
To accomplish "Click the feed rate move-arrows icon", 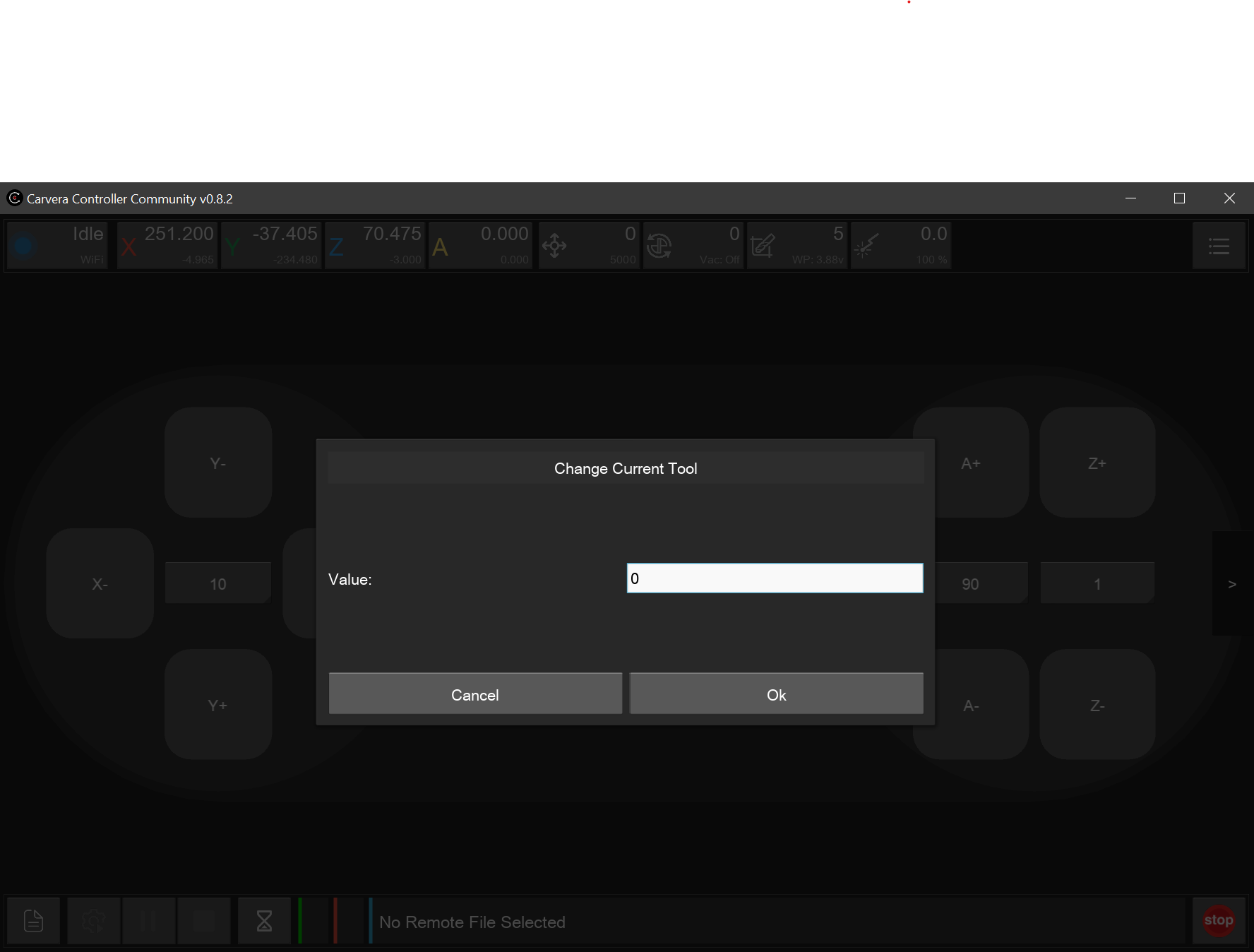I will tap(555, 246).
